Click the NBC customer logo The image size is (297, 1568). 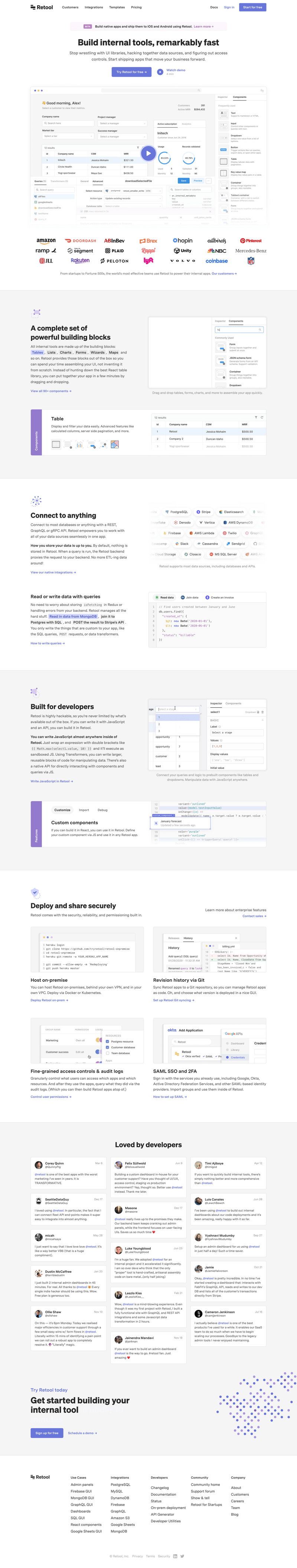tap(216, 251)
